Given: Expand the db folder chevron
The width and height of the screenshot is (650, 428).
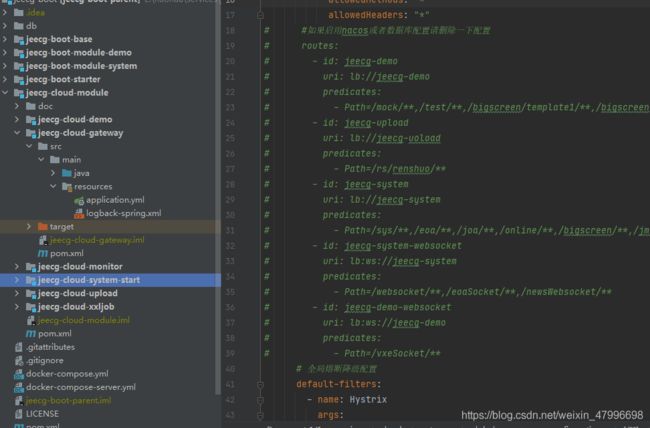Looking at the screenshot, I should pos(5,26).
